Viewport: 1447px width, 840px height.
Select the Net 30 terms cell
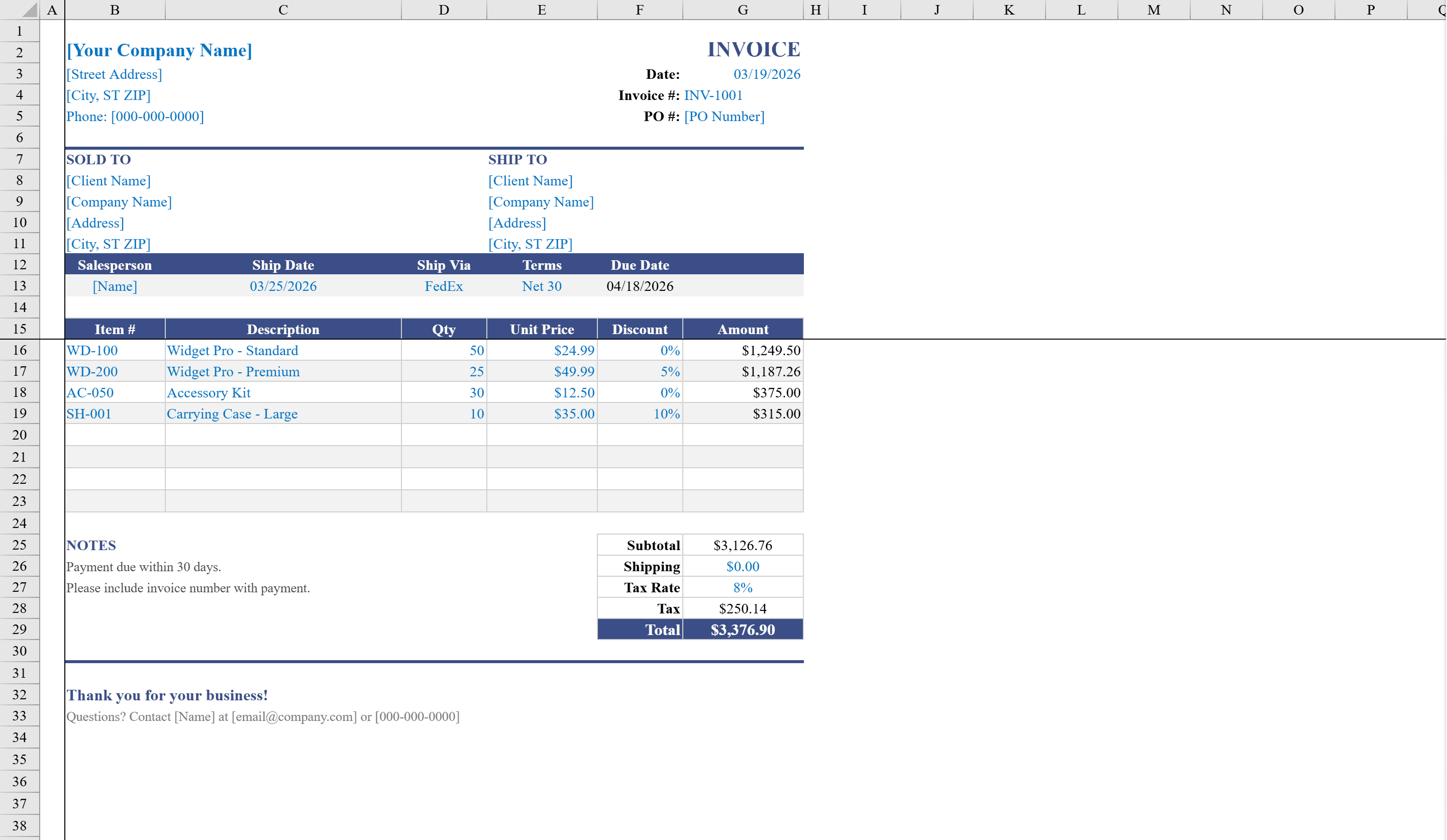coord(542,286)
